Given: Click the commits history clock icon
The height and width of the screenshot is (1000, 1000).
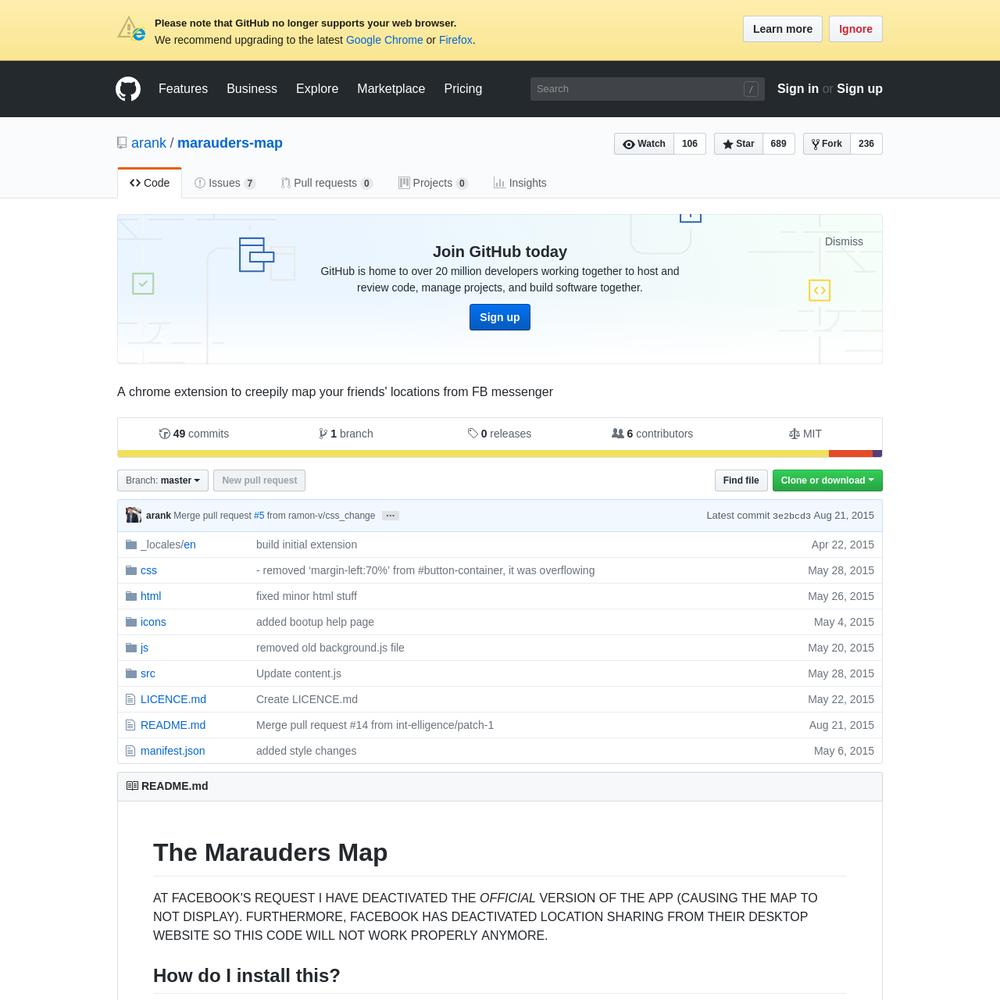Looking at the screenshot, I should point(165,434).
